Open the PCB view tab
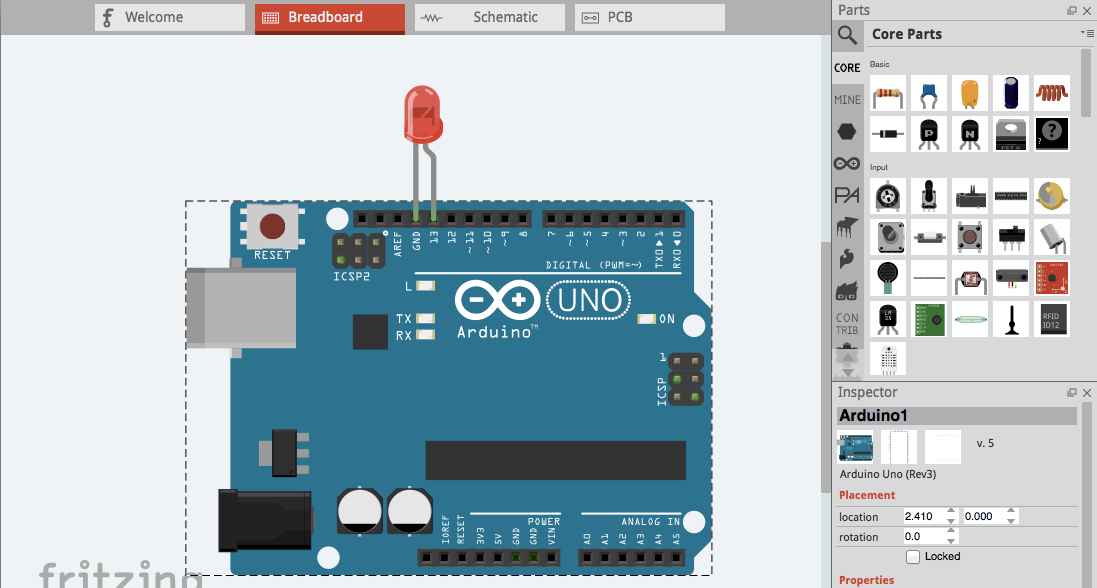Screen dimensions: 1097x588 point(650,18)
